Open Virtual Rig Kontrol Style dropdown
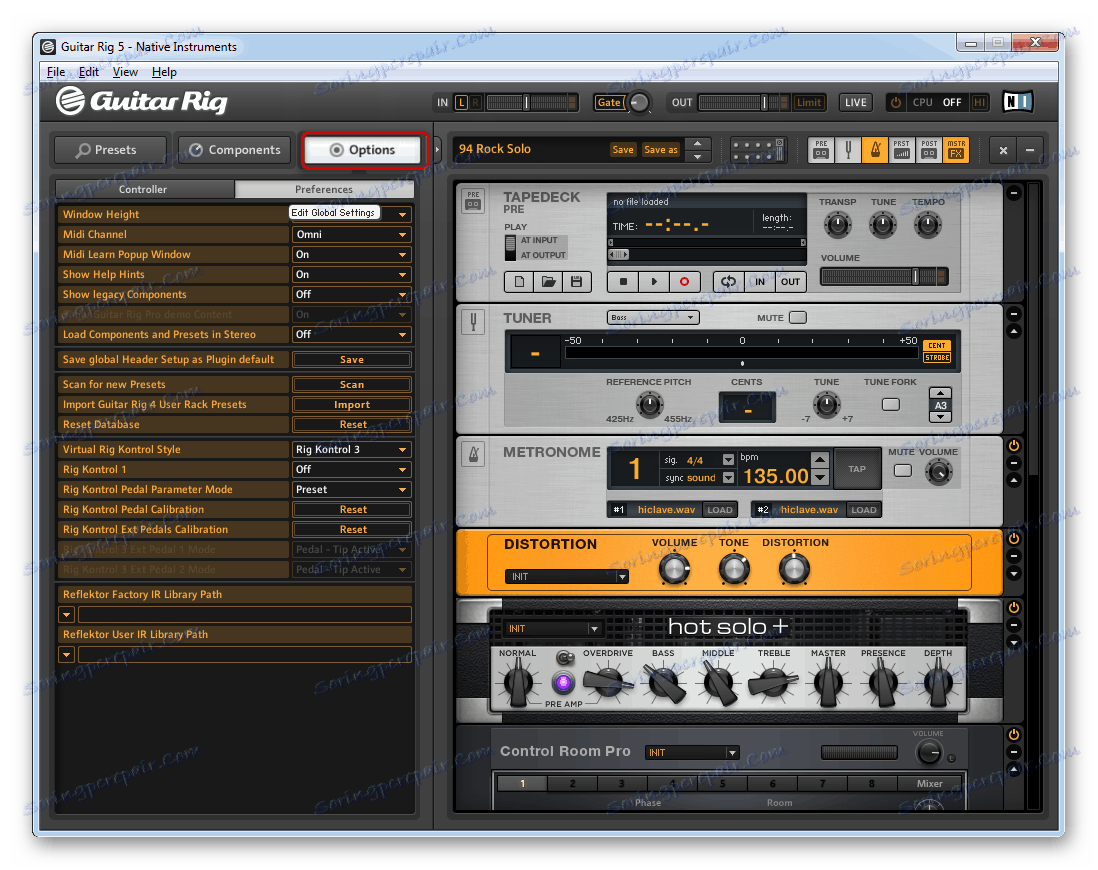The width and height of the screenshot is (1098, 870). (352, 449)
